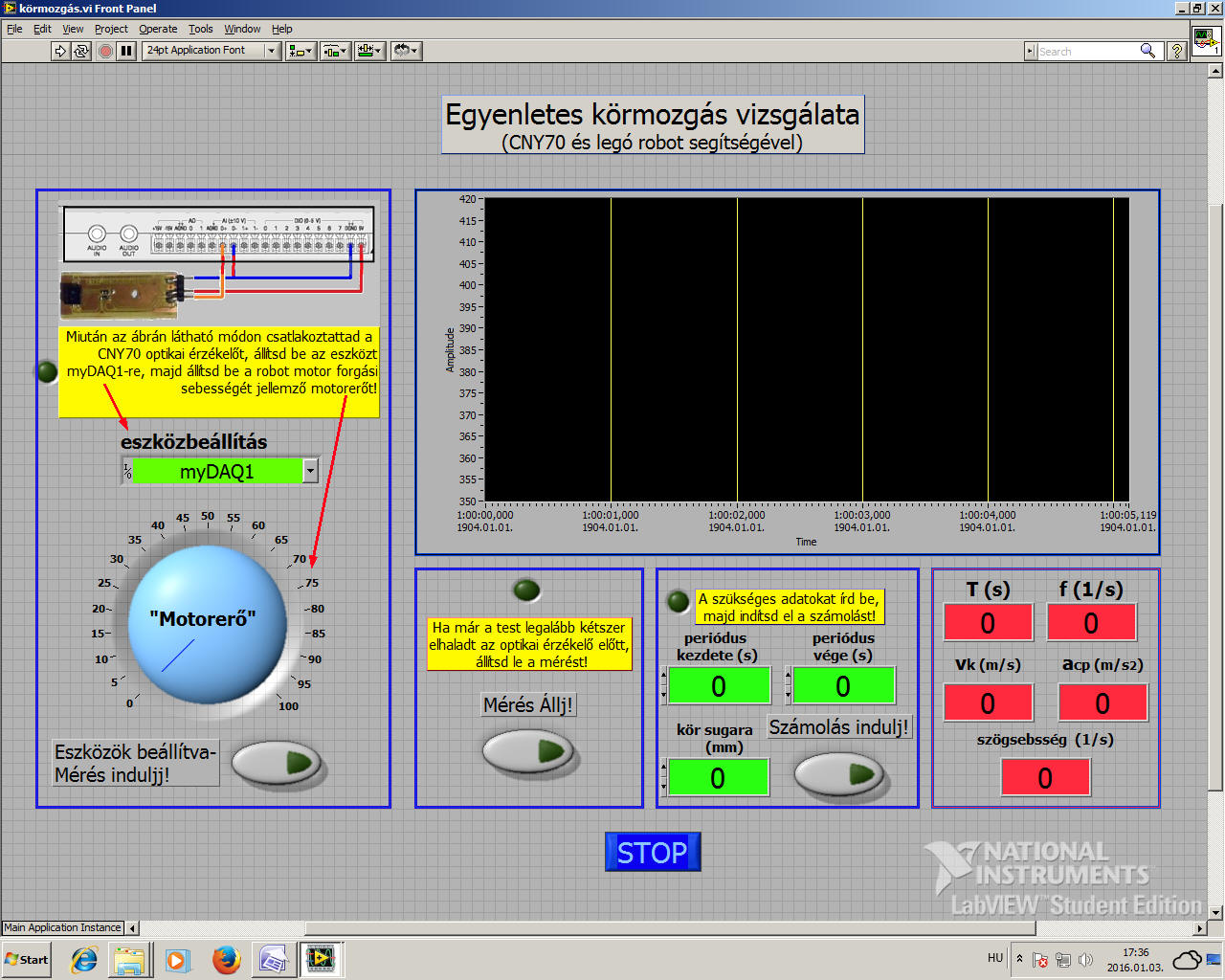Screen dimensions: 1225x980
Task: Click the Run Continuously icon
Action: tap(81, 51)
